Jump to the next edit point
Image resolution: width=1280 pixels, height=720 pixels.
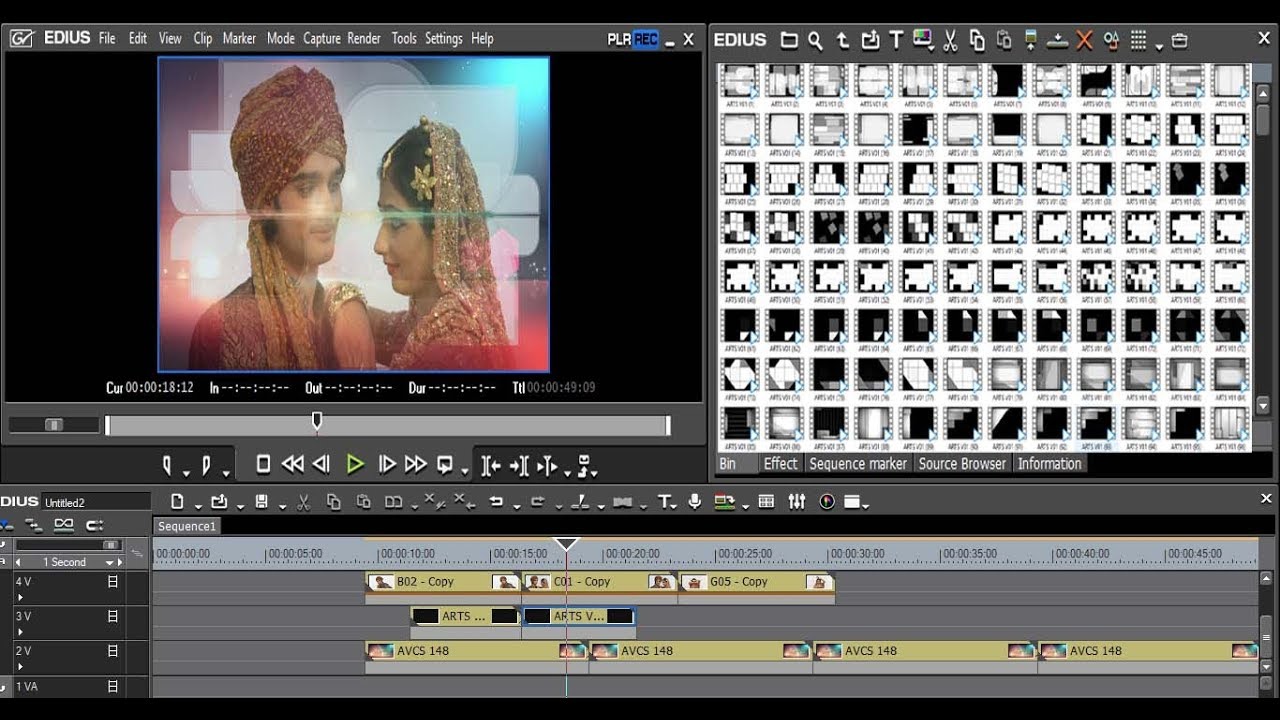point(519,465)
